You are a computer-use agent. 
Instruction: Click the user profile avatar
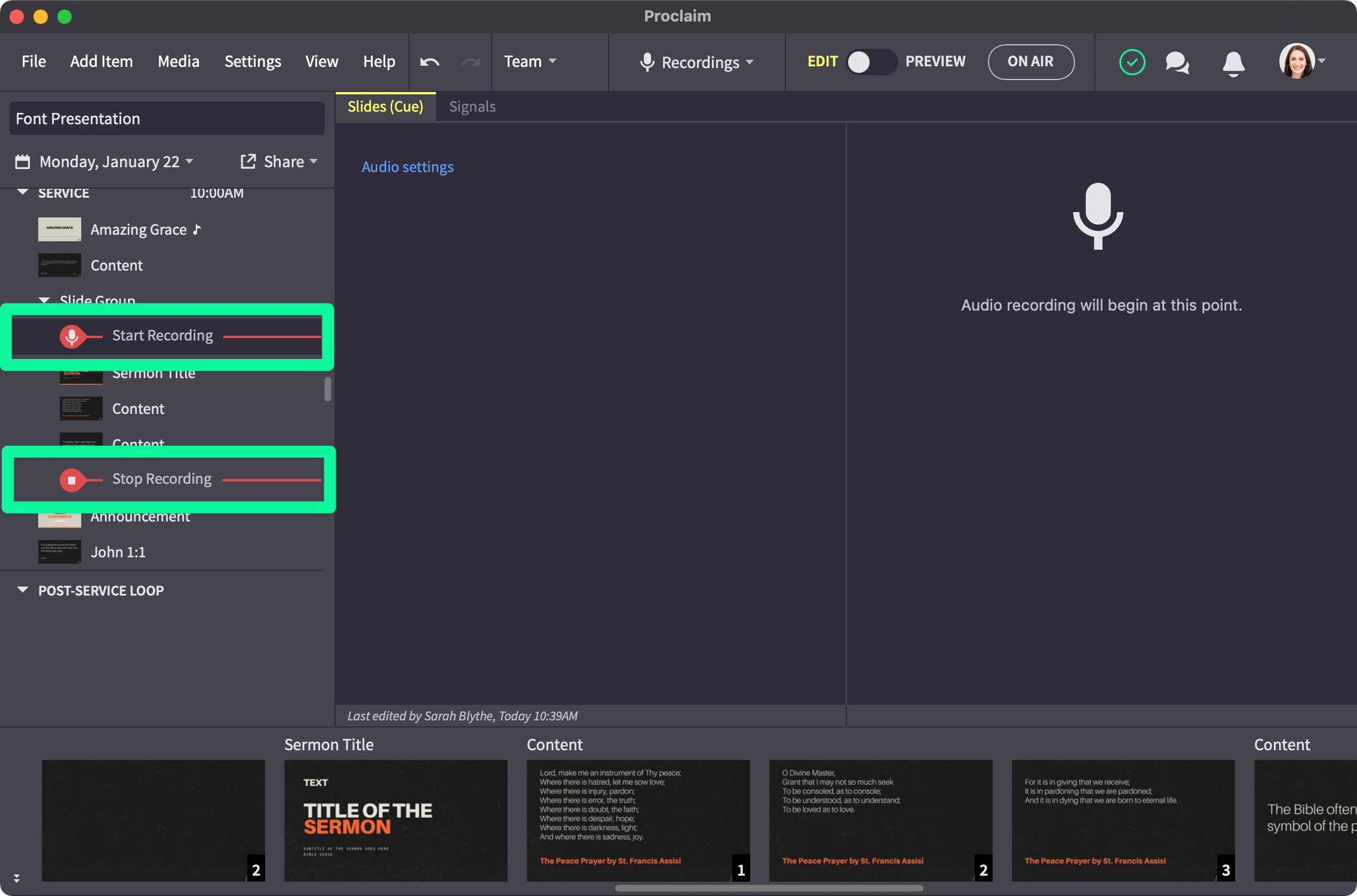1297,61
